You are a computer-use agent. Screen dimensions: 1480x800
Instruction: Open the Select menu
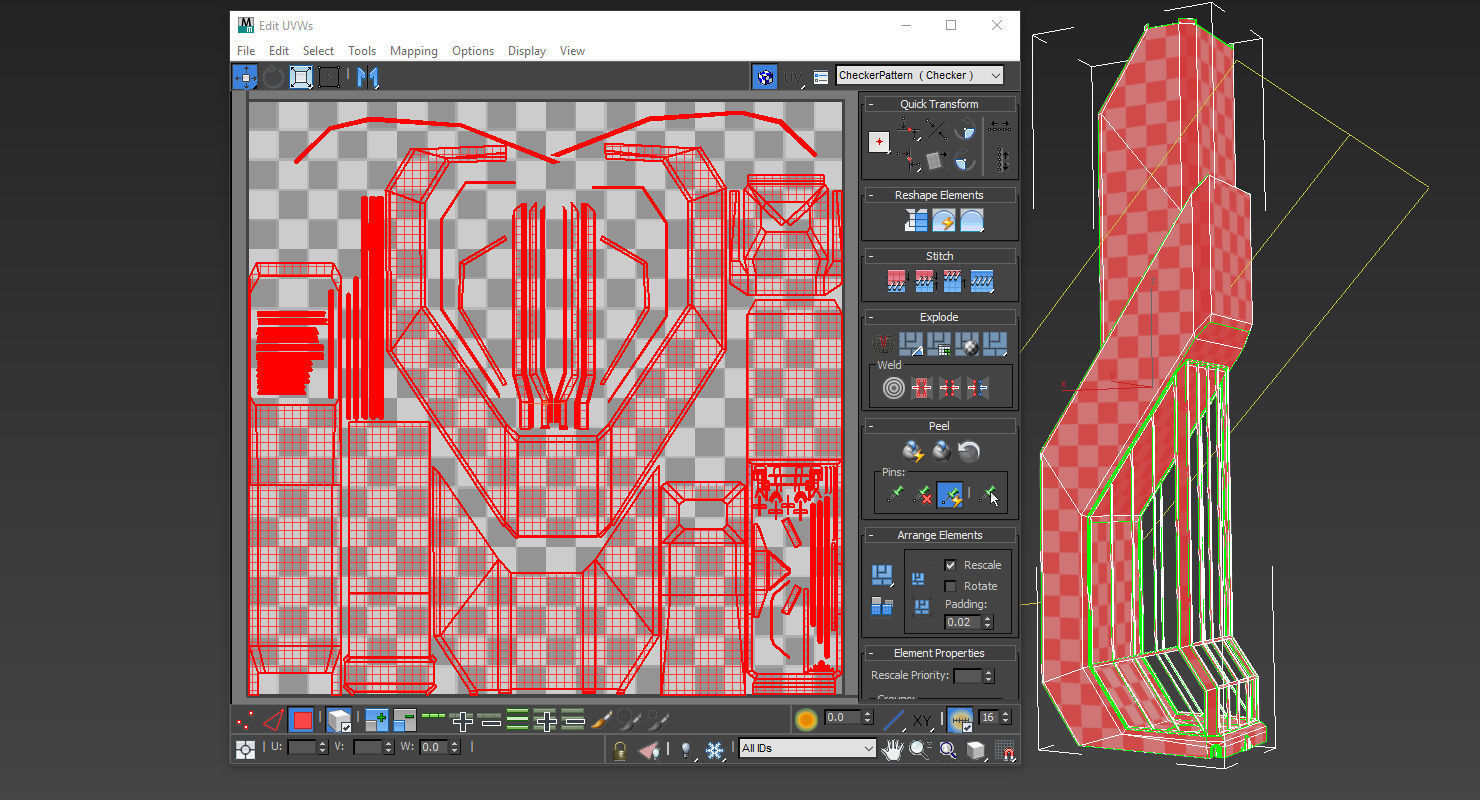point(318,51)
